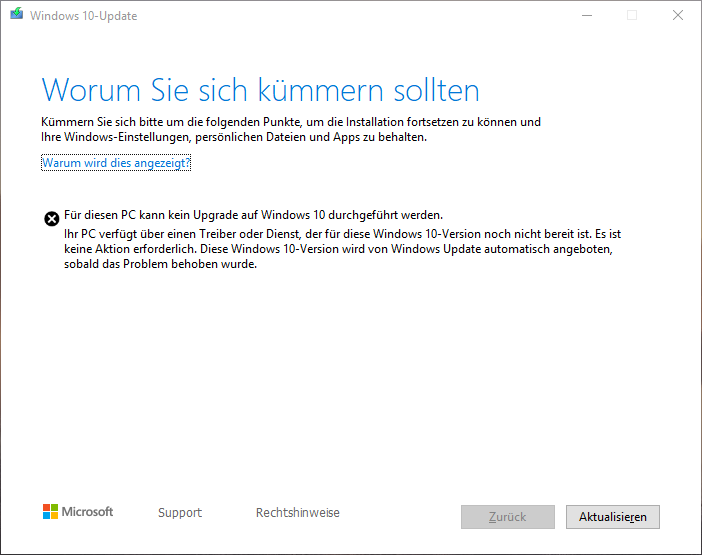
Task: Minimize the Windows 10-Update window
Action: coord(587,15)
